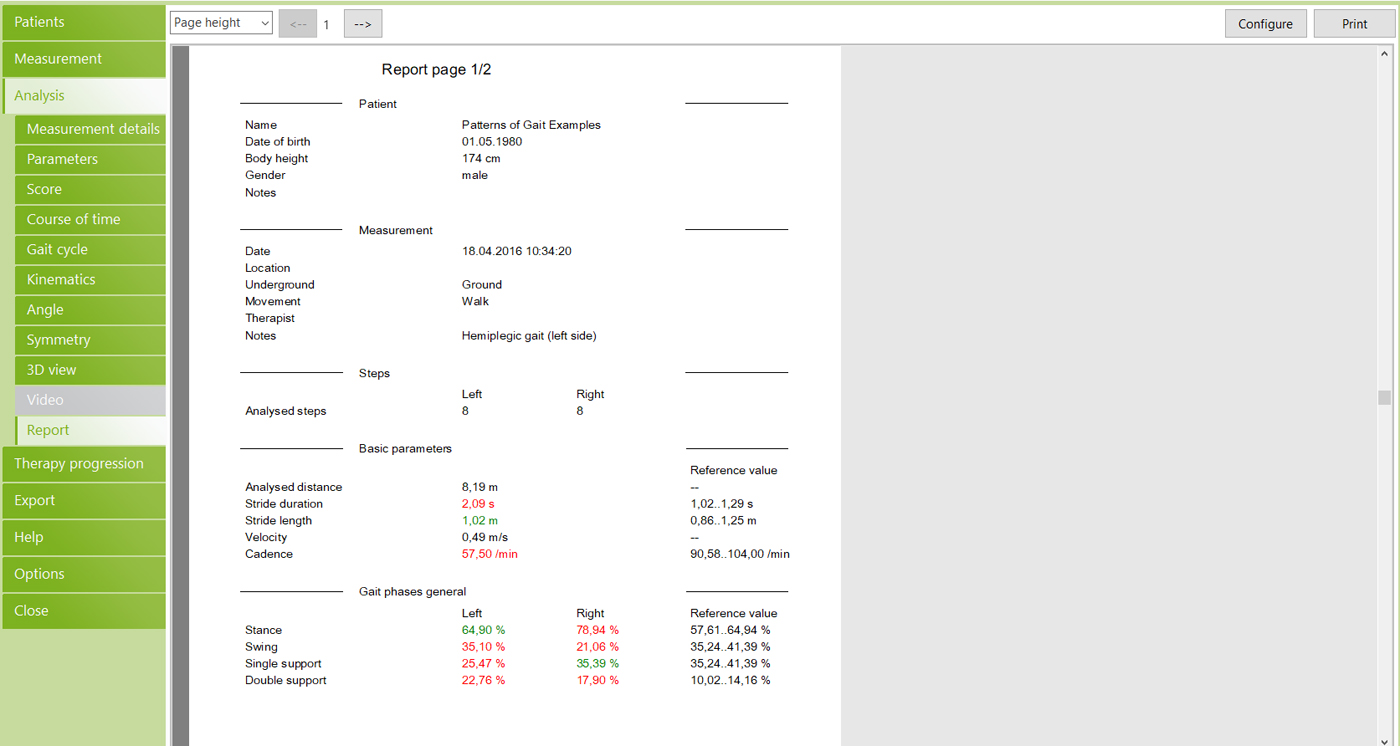Screen dimensions: 1400x746
Task: Click the Report page 1/2 heading
Action: (x=436, y=70)
